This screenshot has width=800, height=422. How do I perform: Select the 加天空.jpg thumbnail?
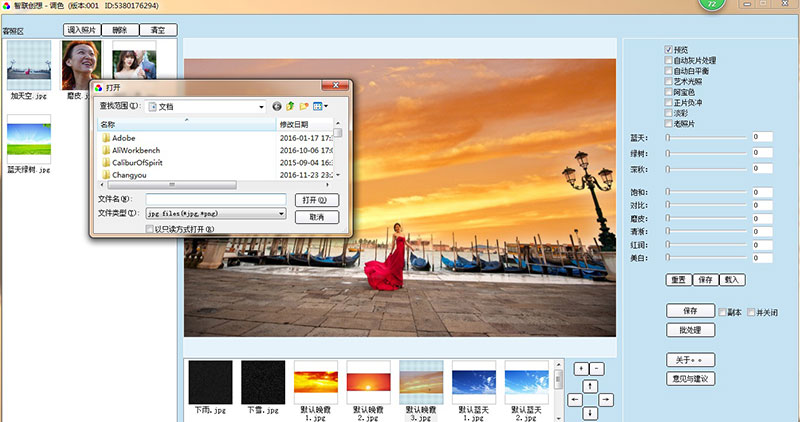pos(29,65)
